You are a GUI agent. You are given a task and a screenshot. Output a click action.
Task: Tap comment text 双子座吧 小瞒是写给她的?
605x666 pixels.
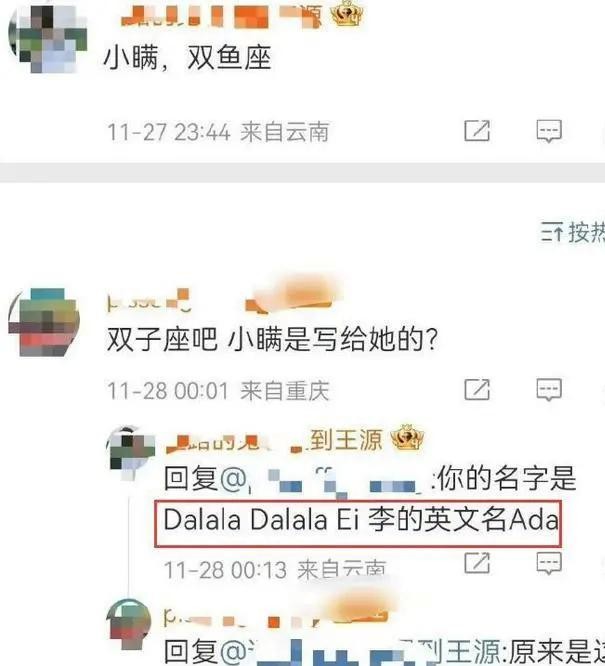271,339
